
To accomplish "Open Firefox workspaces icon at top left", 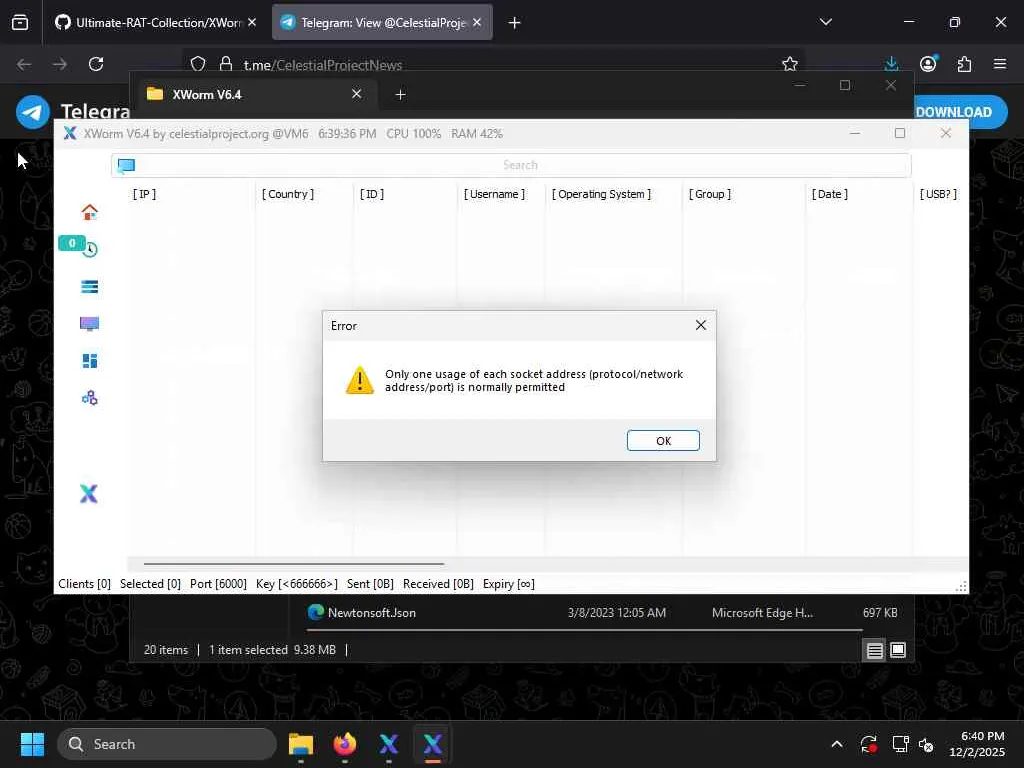I will (x=20, y=23).
